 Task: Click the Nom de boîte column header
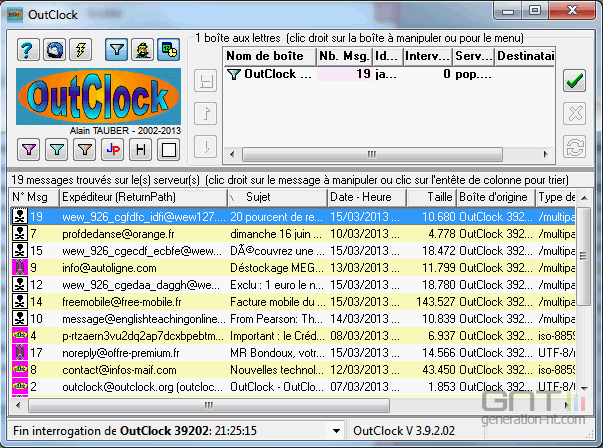[x=270, y=56]
